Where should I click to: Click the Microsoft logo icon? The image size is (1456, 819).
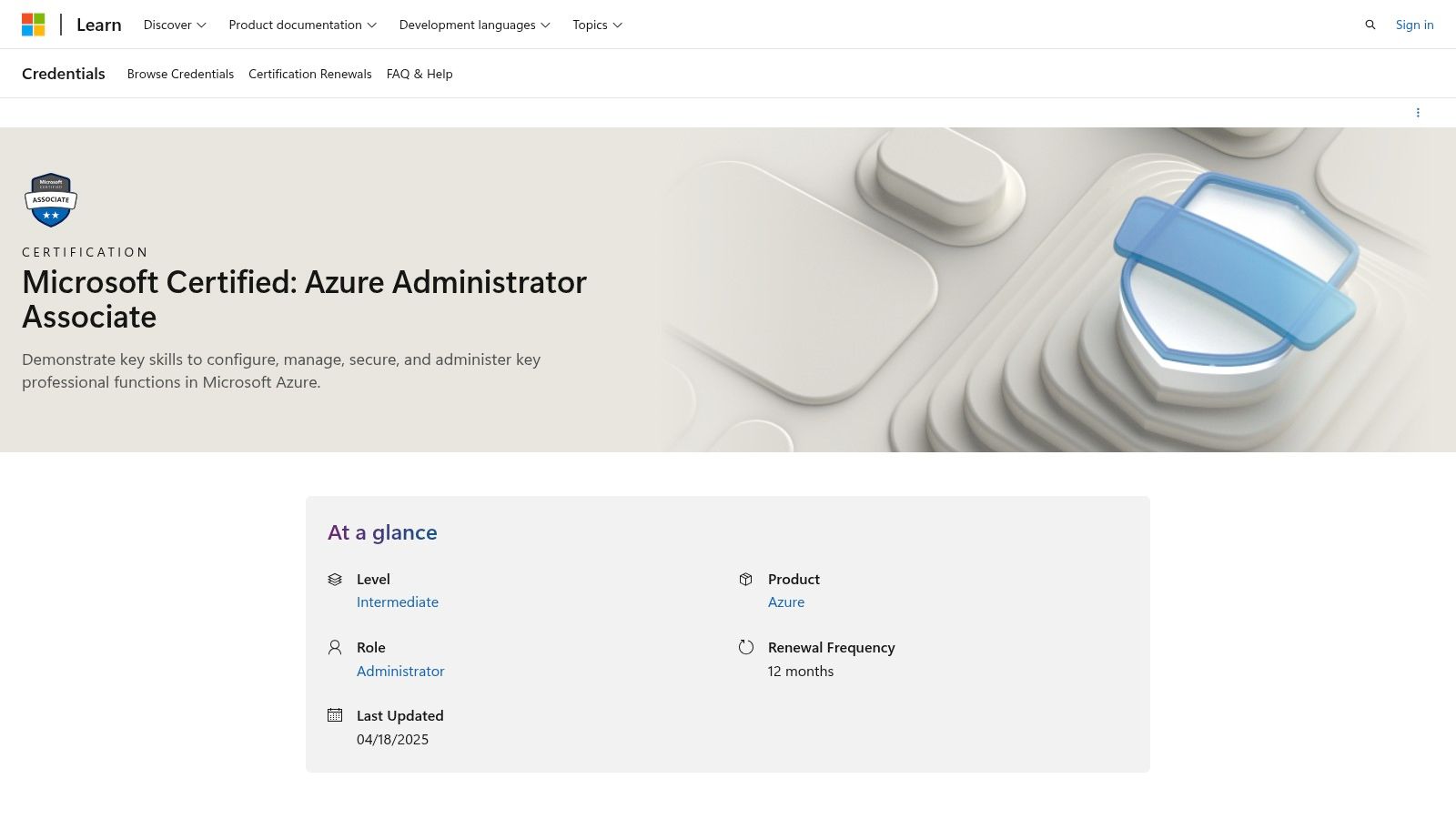coord(36,24)
